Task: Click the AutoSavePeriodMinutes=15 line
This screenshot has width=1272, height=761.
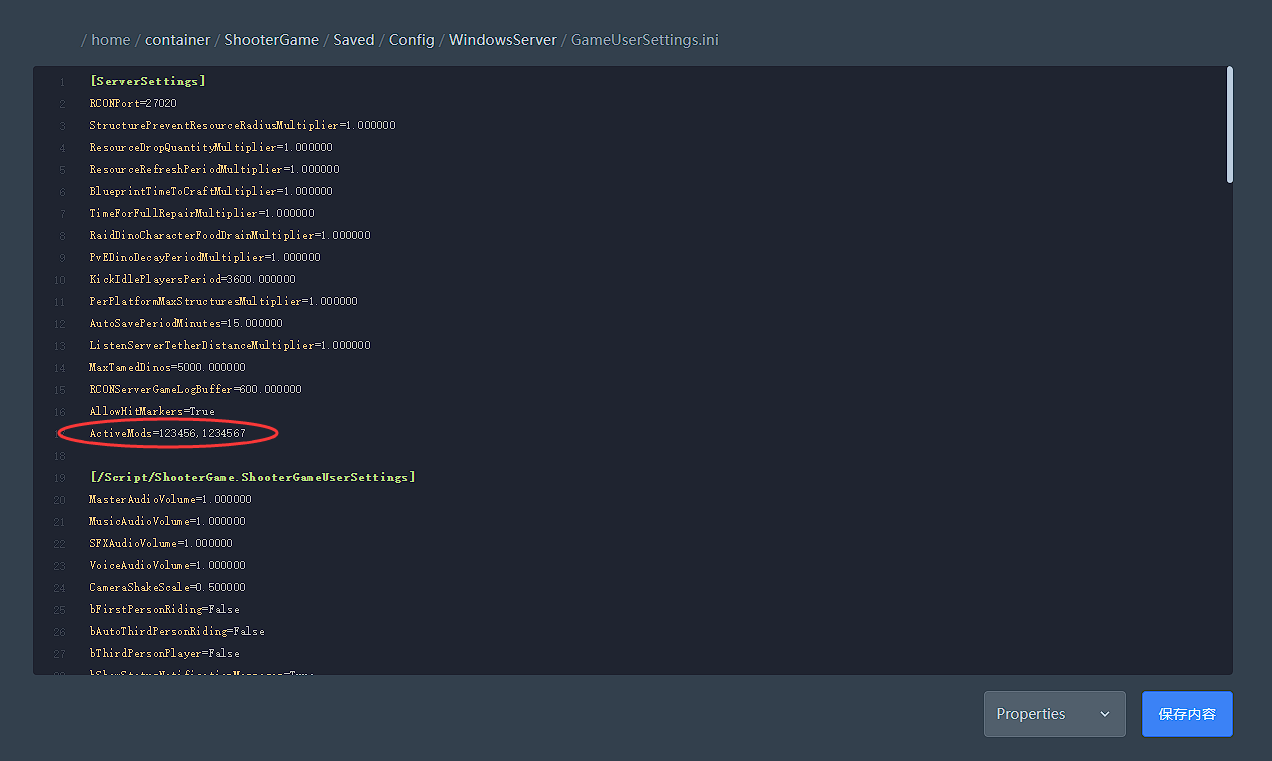Action: [186, 323]
